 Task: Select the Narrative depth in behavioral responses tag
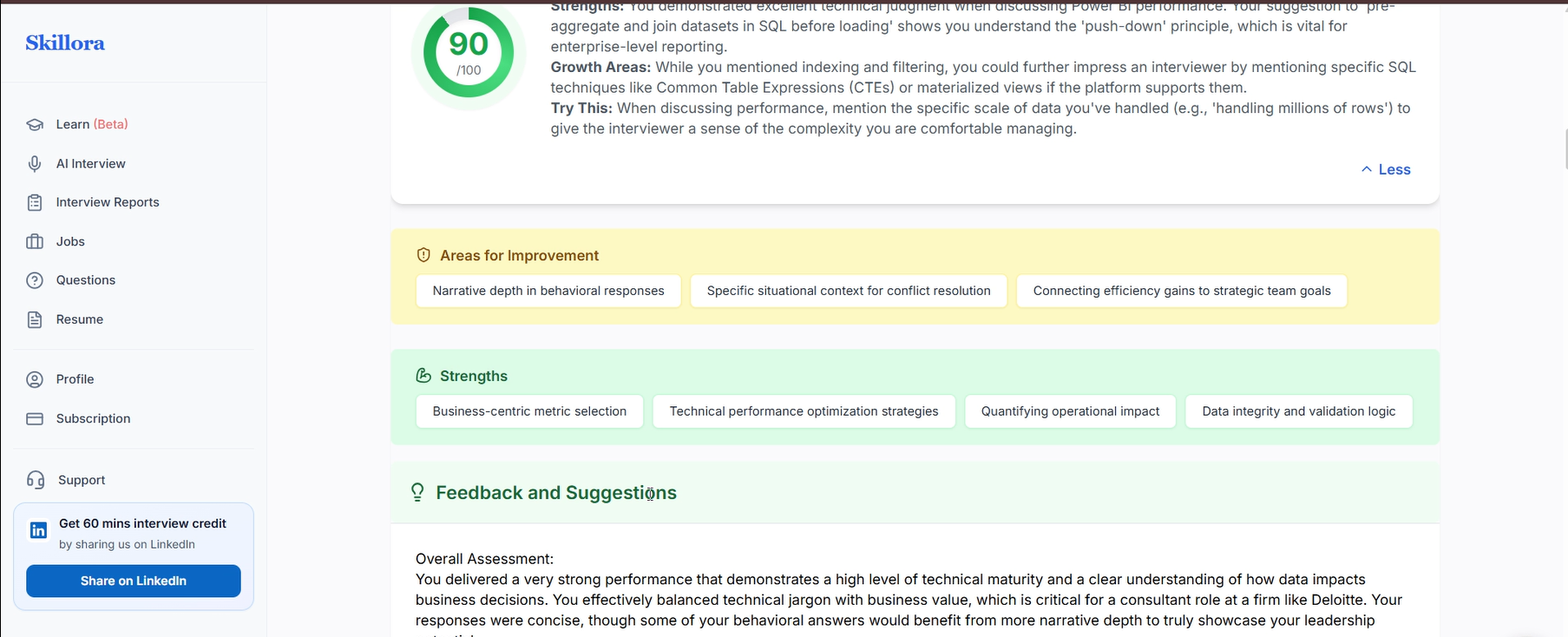548,291
